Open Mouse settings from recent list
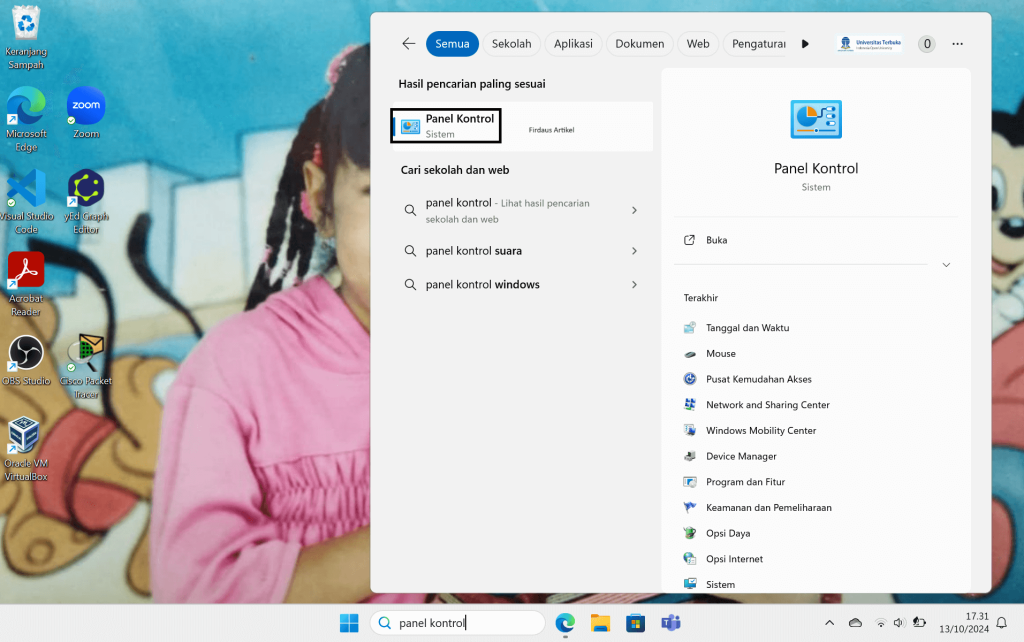The width and height of the screenshot is (1024, 642). click(x=720, y=353)
